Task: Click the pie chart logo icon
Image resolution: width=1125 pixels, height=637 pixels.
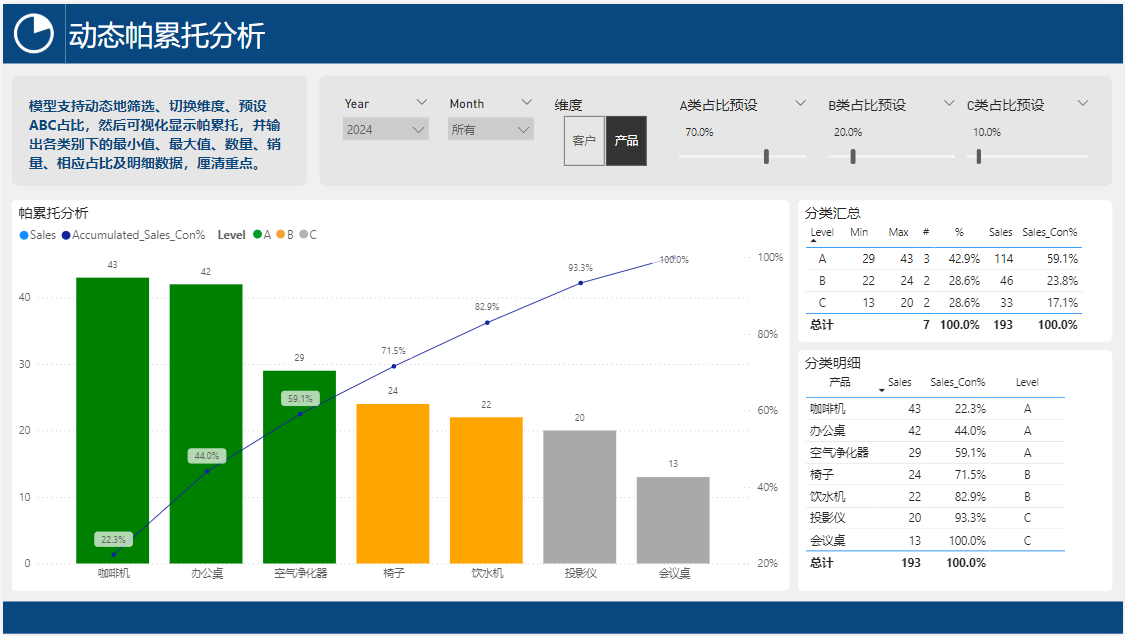Action: (34, 34)
